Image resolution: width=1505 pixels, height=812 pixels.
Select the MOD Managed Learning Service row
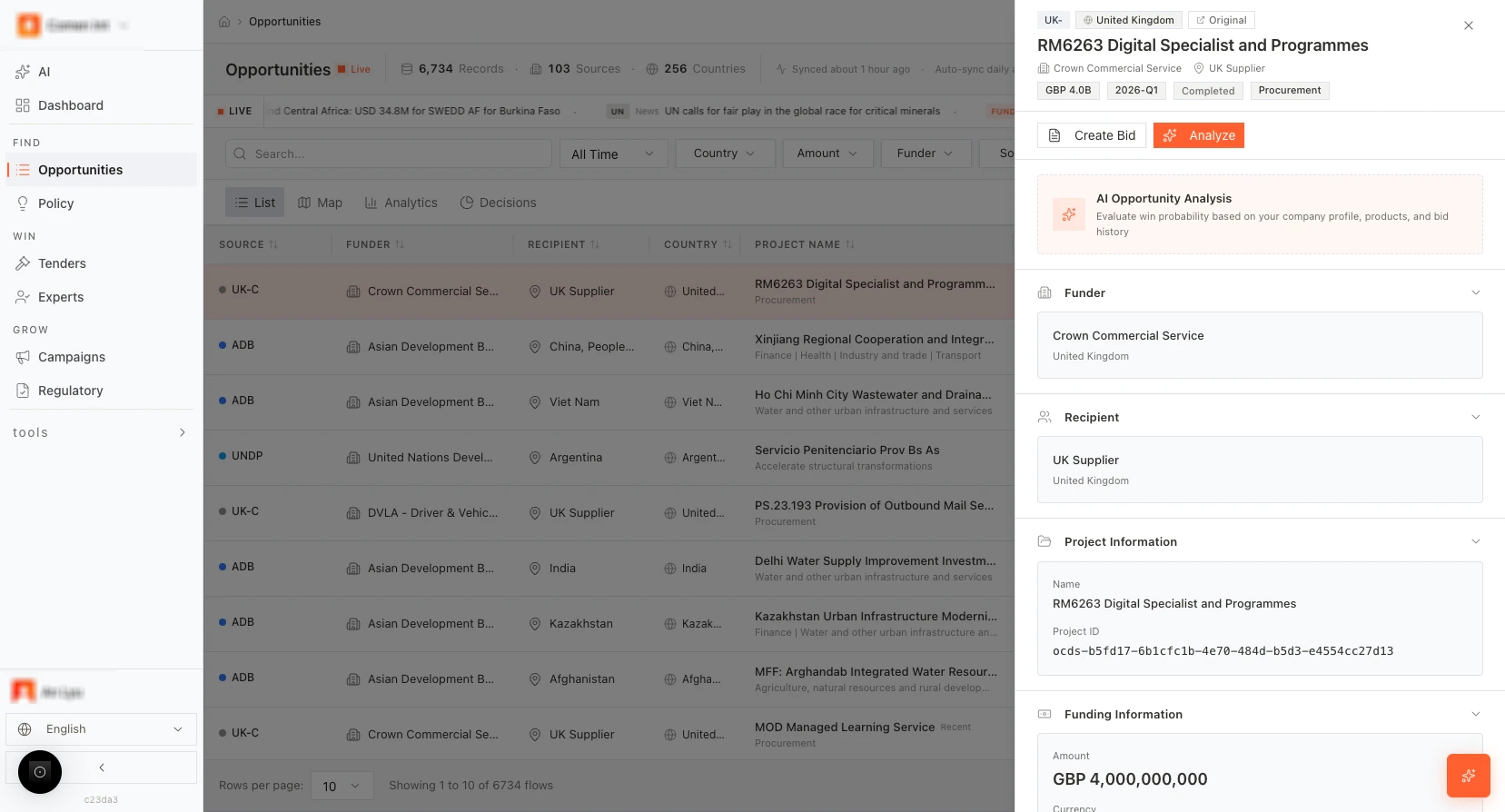coord(609,734)
